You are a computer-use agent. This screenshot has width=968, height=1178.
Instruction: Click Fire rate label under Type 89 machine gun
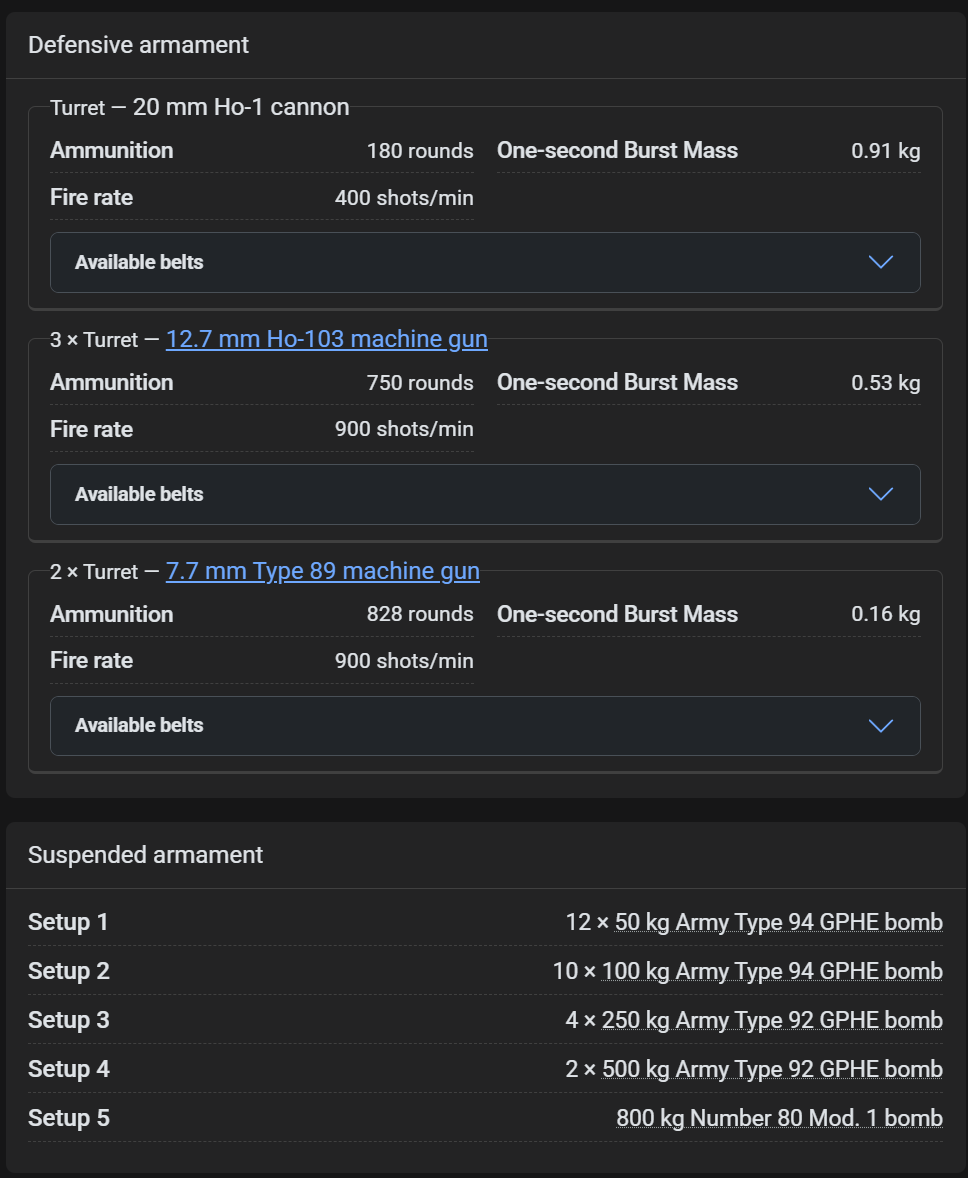91,660
